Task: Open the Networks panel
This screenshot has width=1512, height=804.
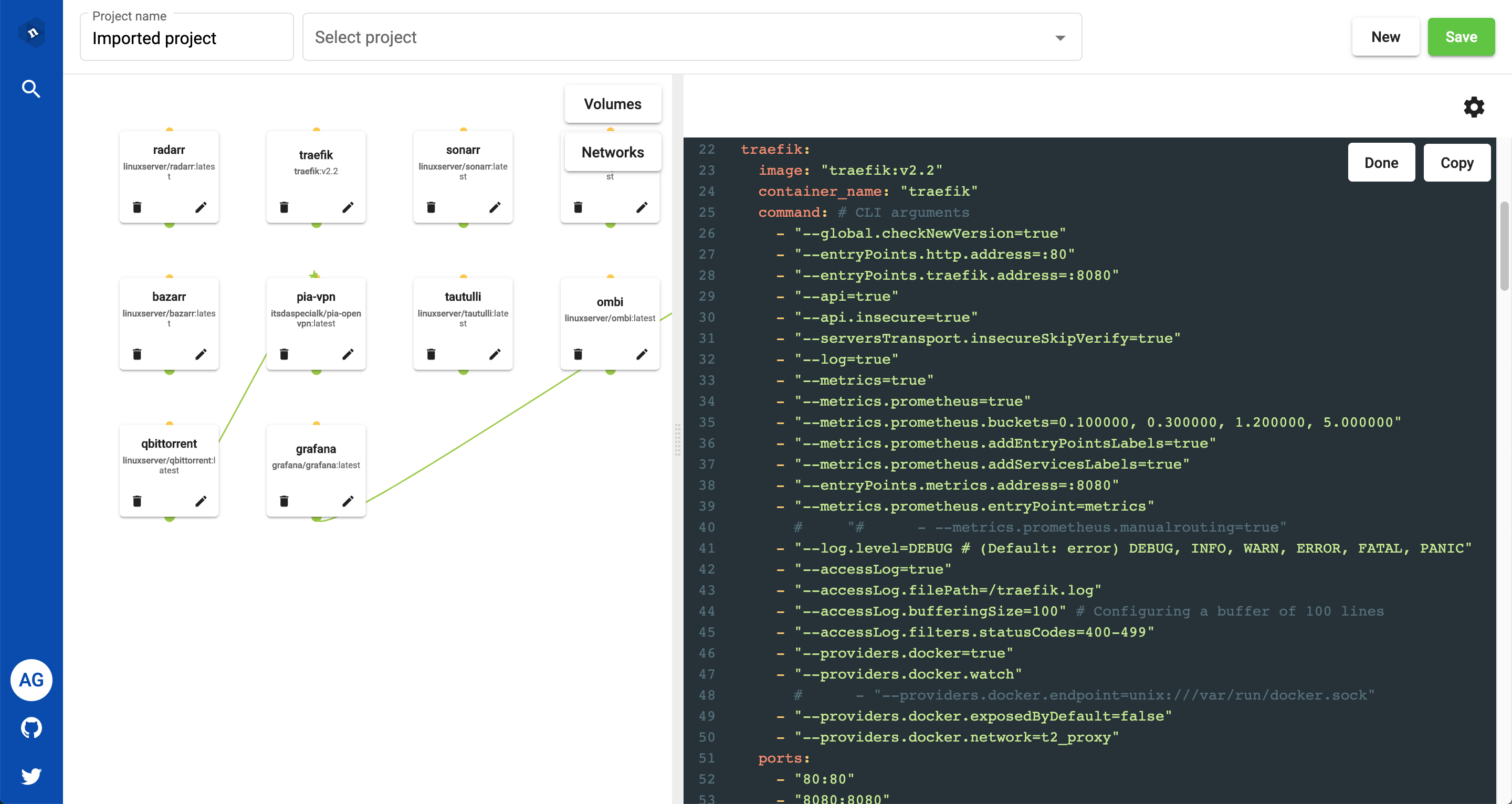Action: 612,152
